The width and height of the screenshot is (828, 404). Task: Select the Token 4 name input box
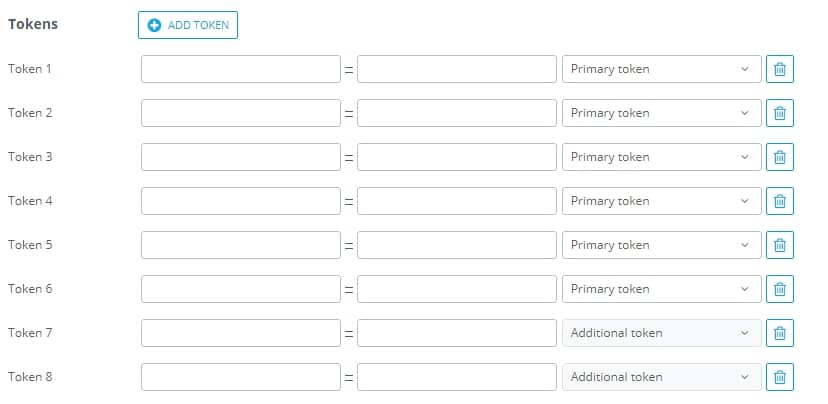tap(241, 201)
